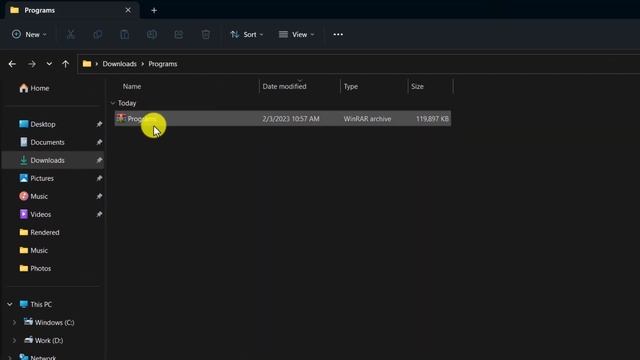This screenshot has height=360, width=640.
Task: Expand chevron before Downloads in breadcrumb
Action: point(97,64)
